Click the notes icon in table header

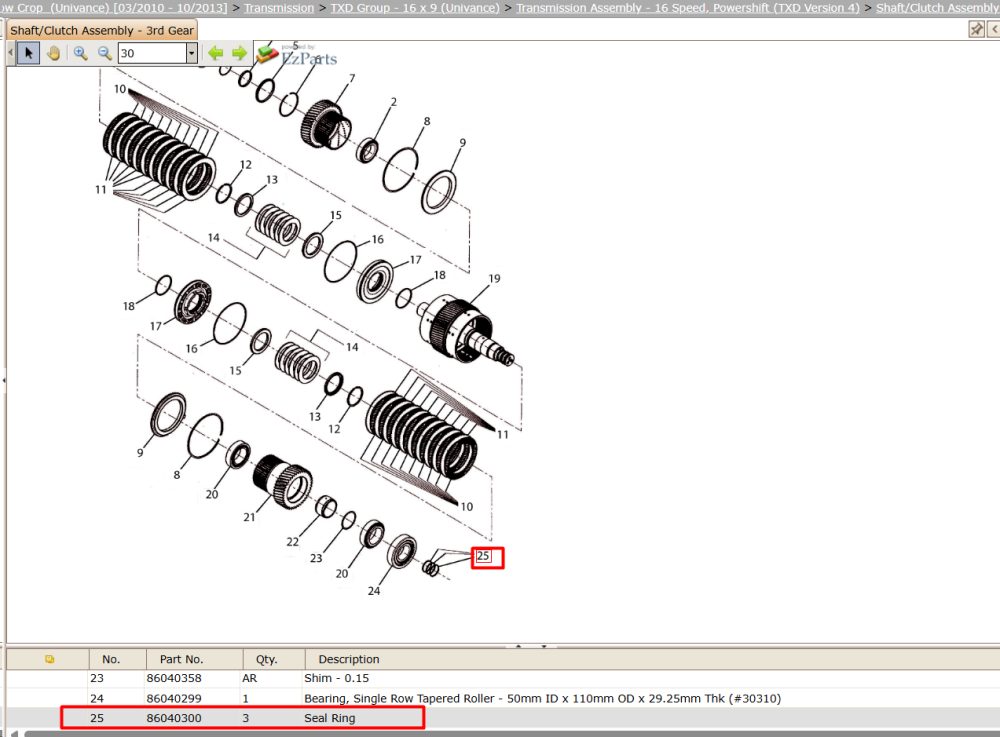tap(50, 659)
